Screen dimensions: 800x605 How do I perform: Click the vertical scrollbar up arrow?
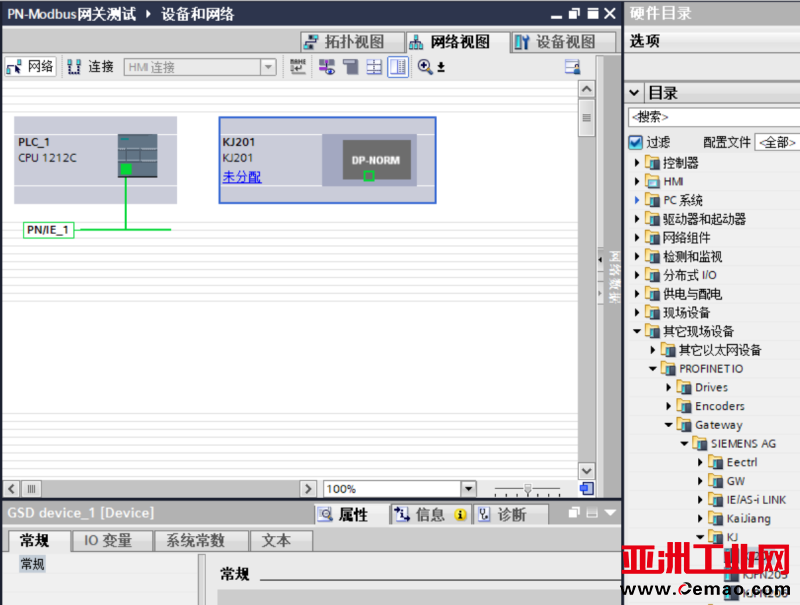[587, 89]
